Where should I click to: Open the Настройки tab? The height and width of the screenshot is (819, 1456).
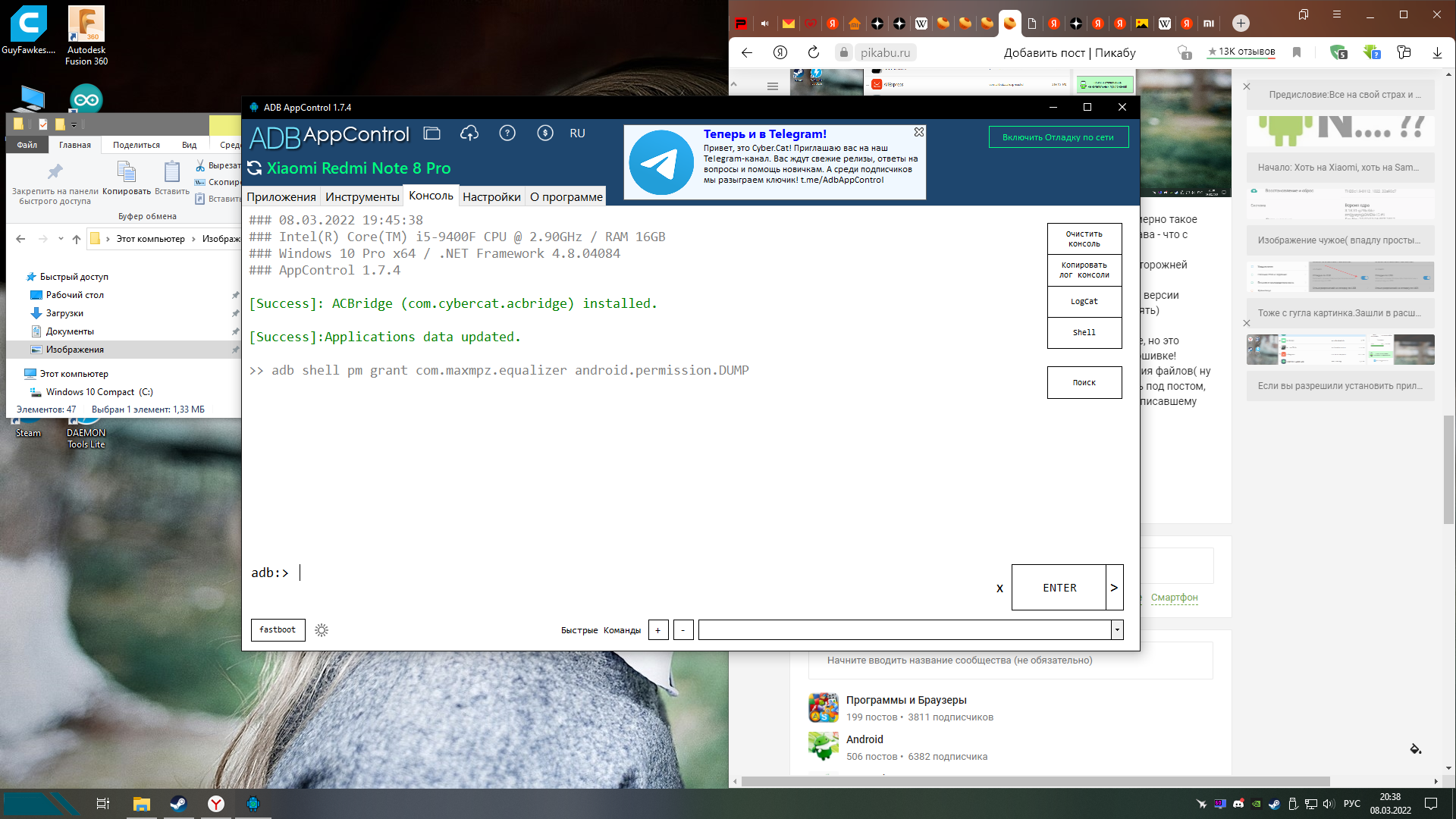point(491,196)
